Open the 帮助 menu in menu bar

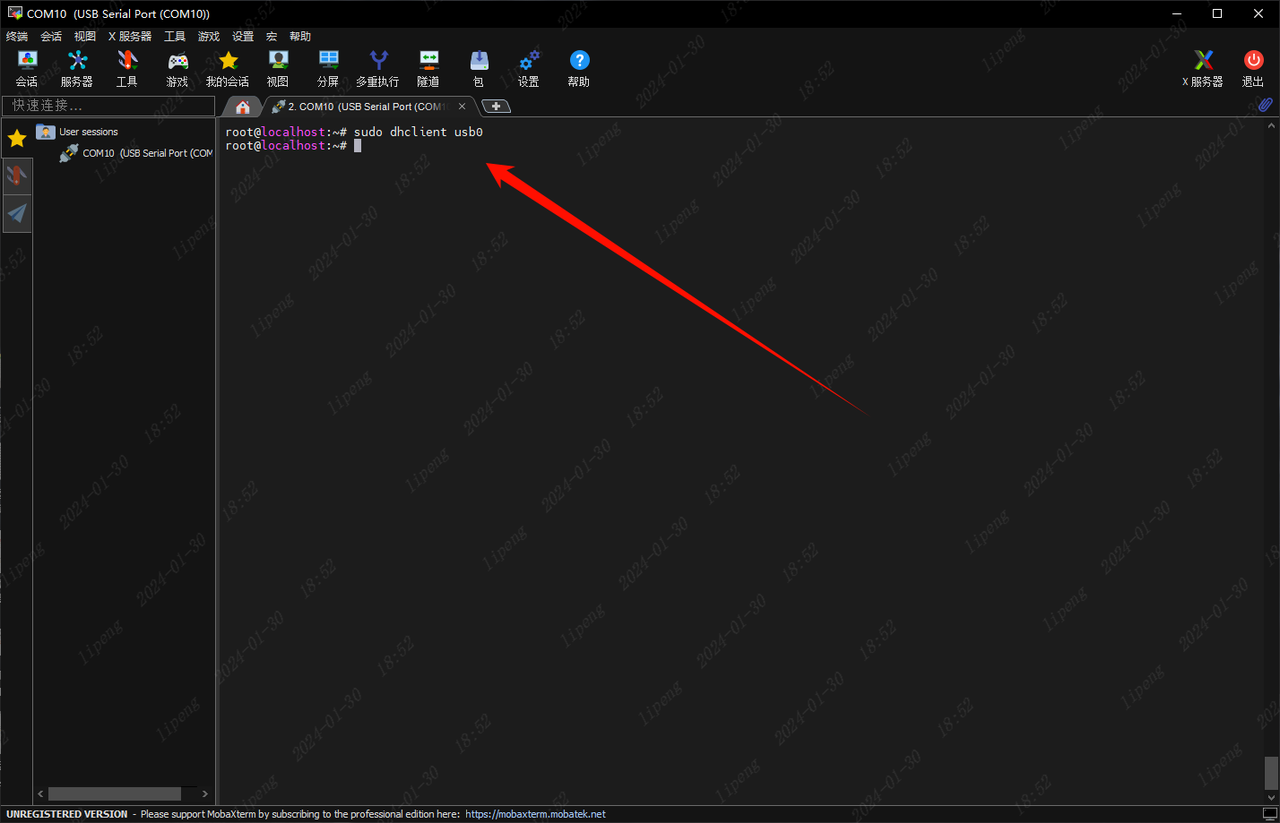pos(300,36)
